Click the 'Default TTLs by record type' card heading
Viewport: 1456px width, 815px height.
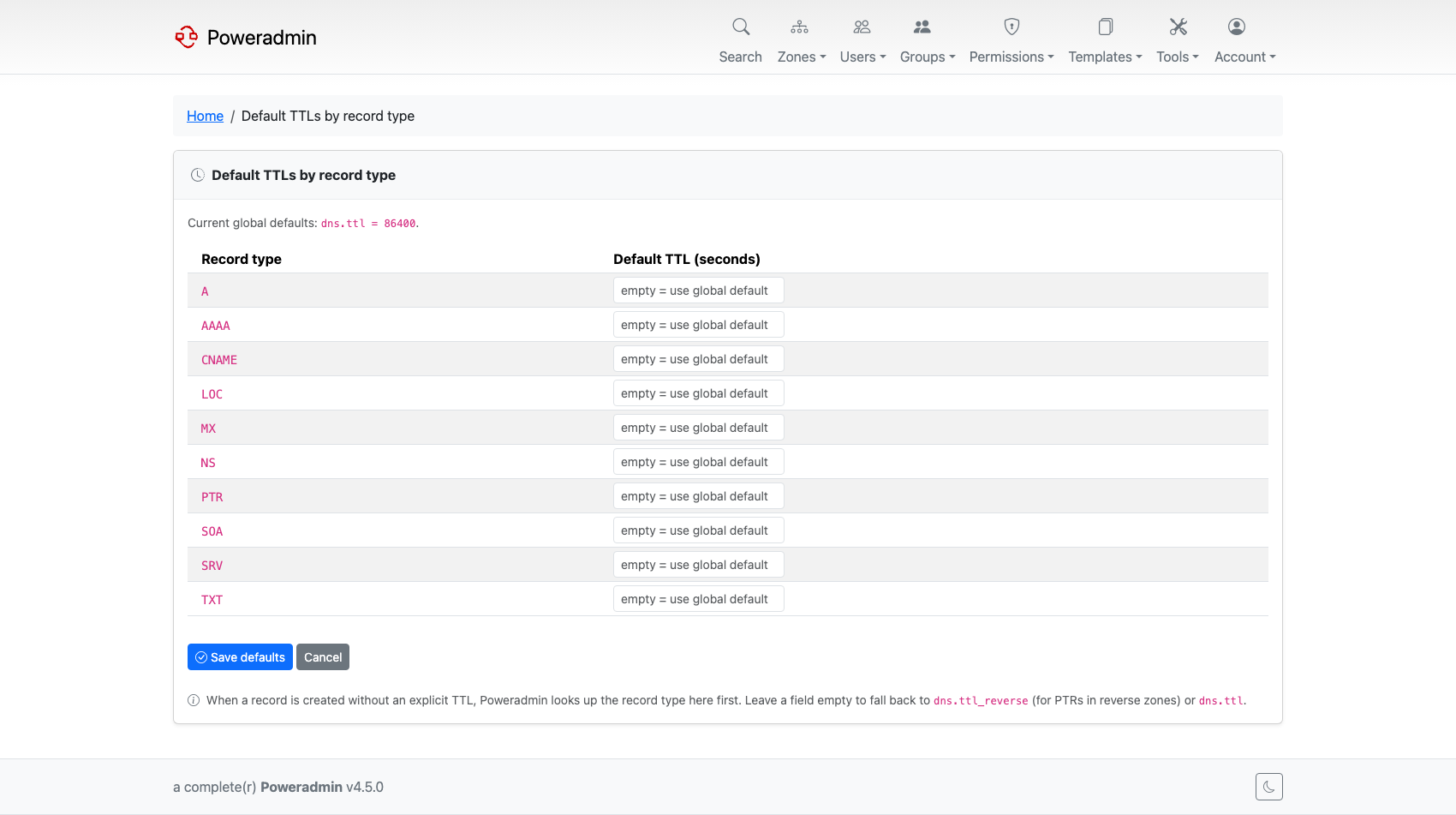coord(303,175)
